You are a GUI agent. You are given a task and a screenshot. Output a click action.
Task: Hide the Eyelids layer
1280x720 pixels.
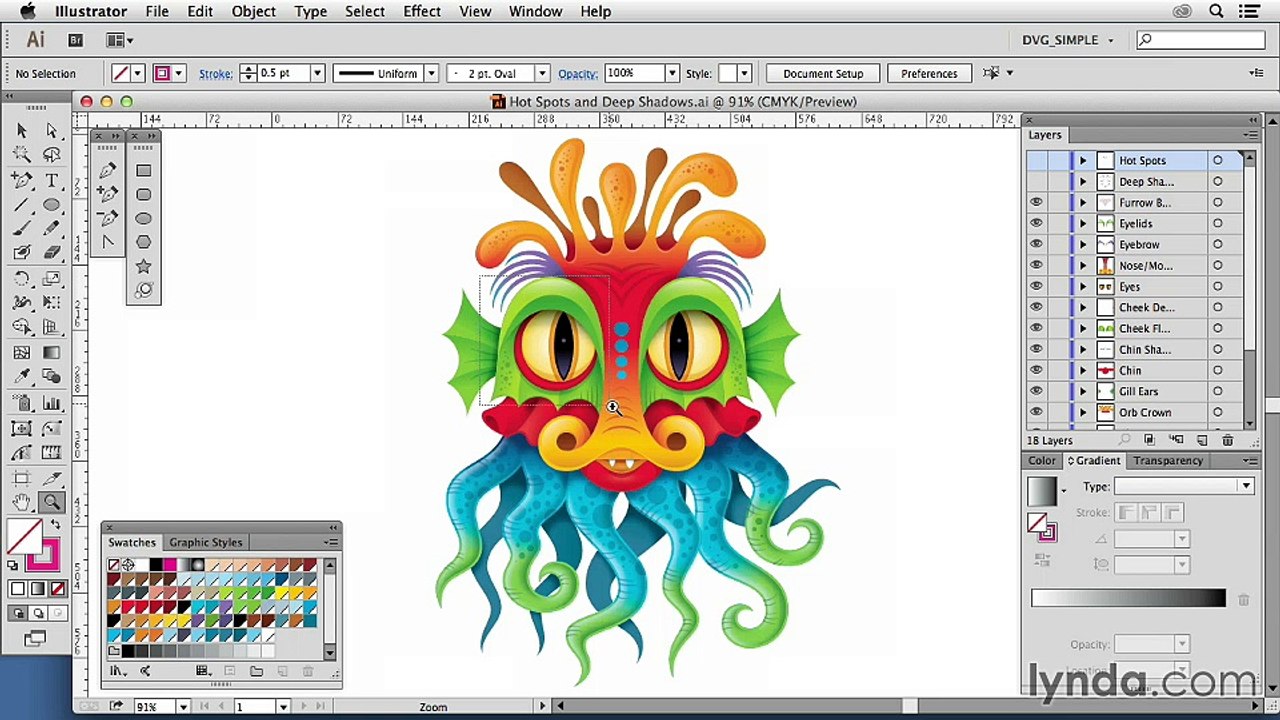(x=1036, y=224)
